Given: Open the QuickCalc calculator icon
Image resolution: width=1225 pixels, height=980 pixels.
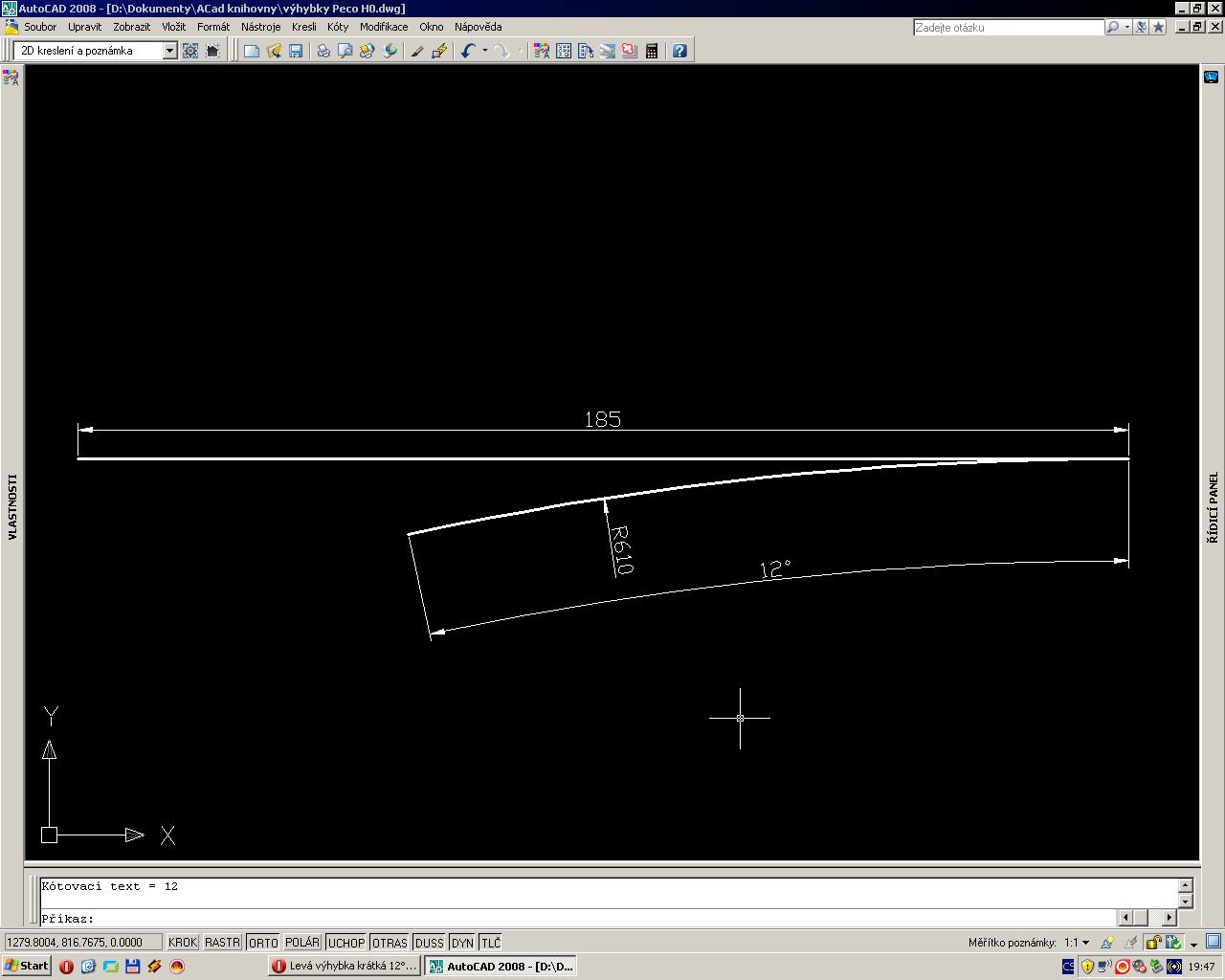Looking at the screenshot, I should [x=652, y=51].
